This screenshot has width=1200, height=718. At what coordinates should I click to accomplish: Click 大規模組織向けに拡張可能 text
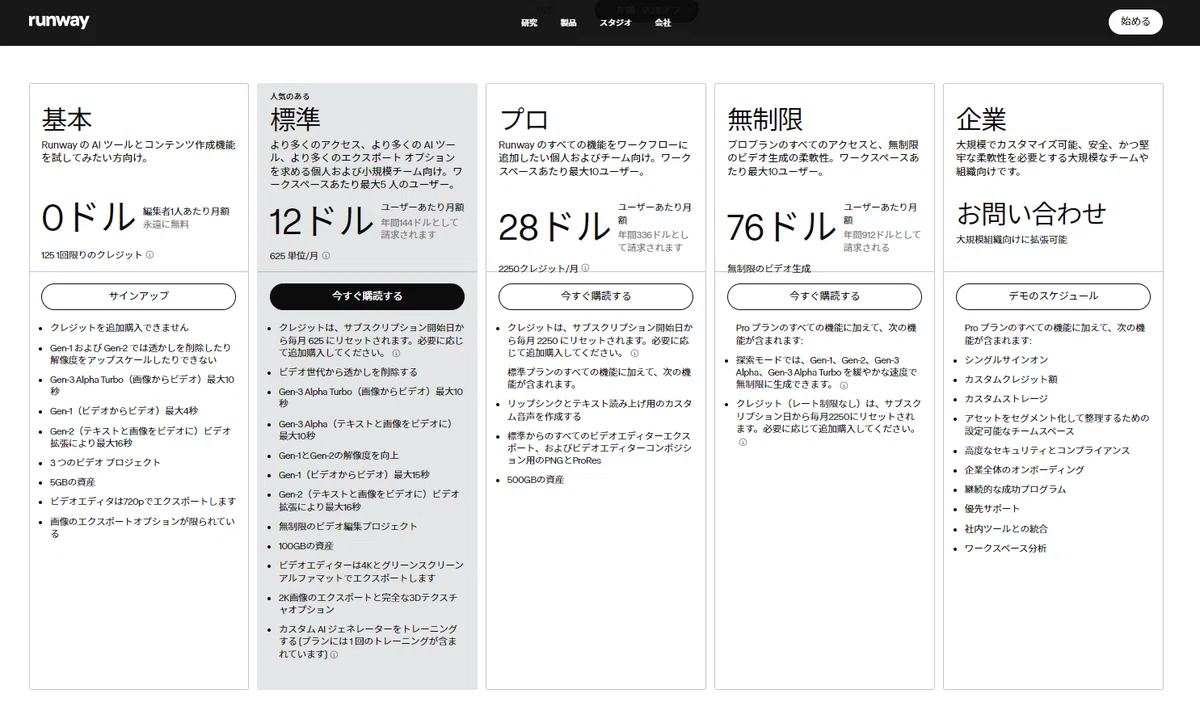tap(1011, 240)
